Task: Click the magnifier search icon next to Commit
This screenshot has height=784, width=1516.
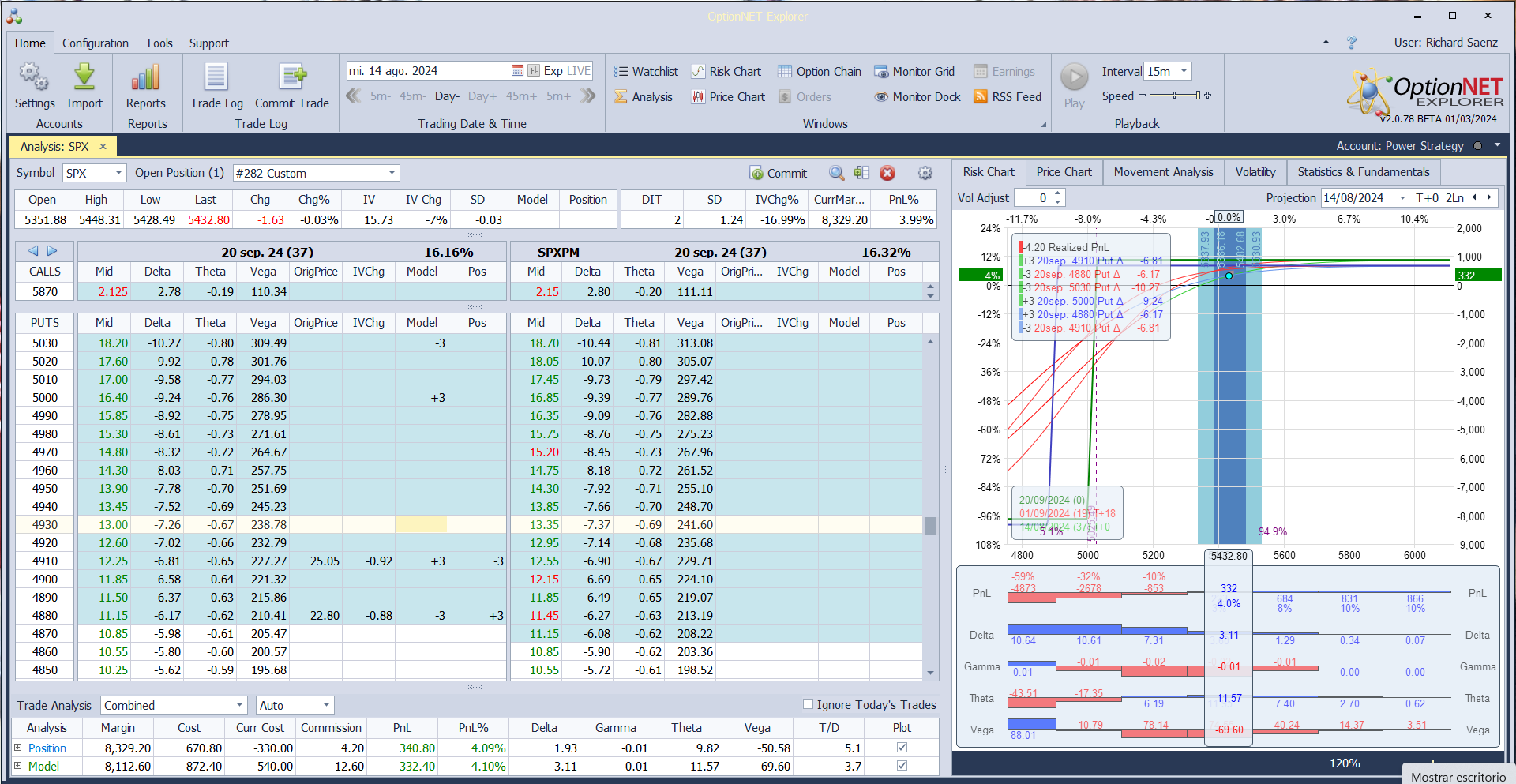Action: 837,173
